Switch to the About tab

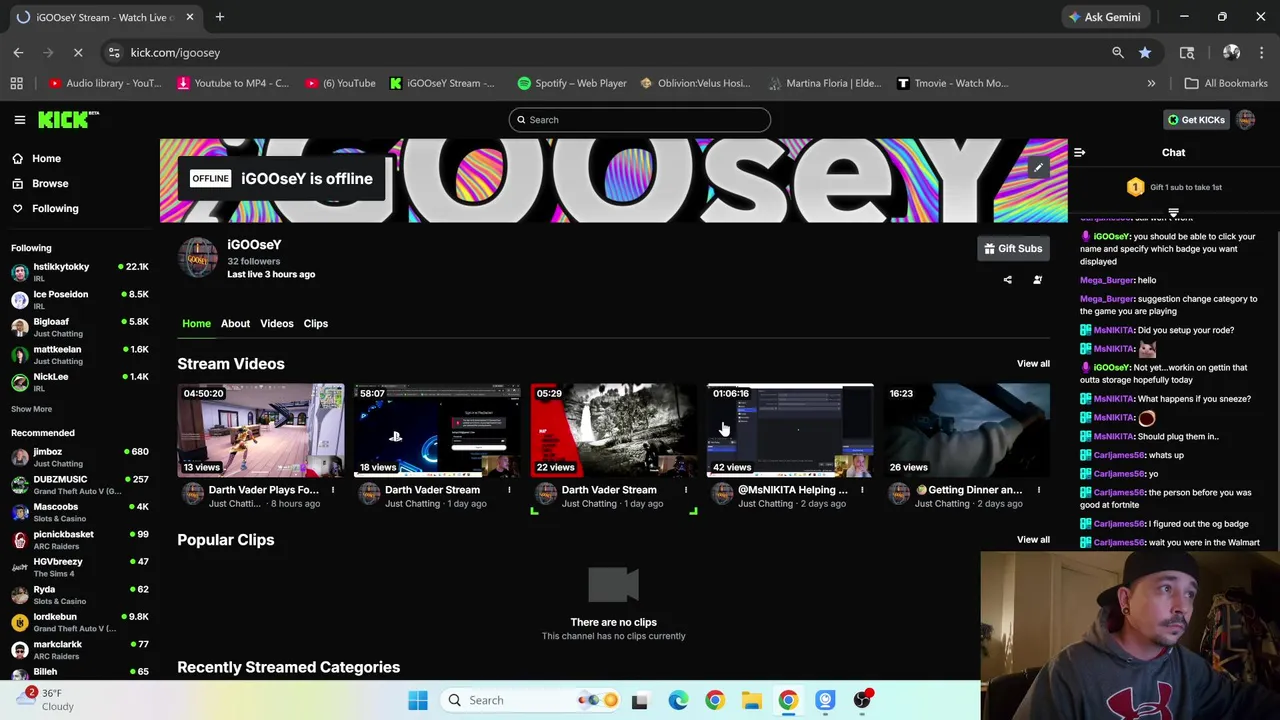[235, 323]
